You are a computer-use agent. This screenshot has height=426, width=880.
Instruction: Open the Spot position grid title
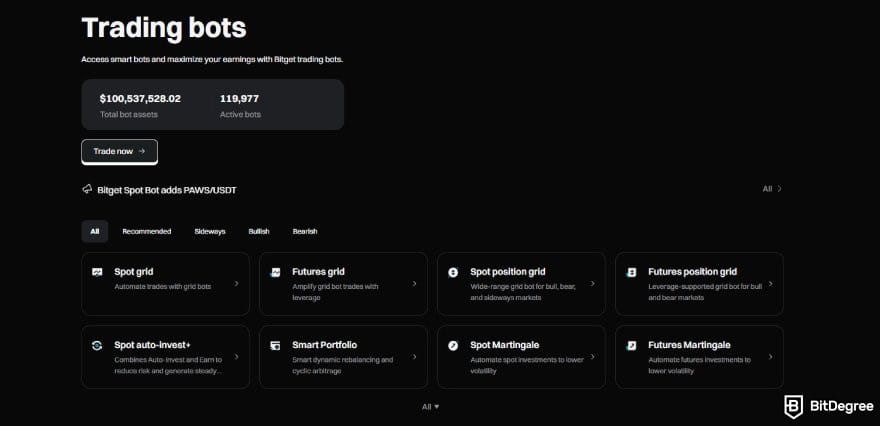(508, 272)
